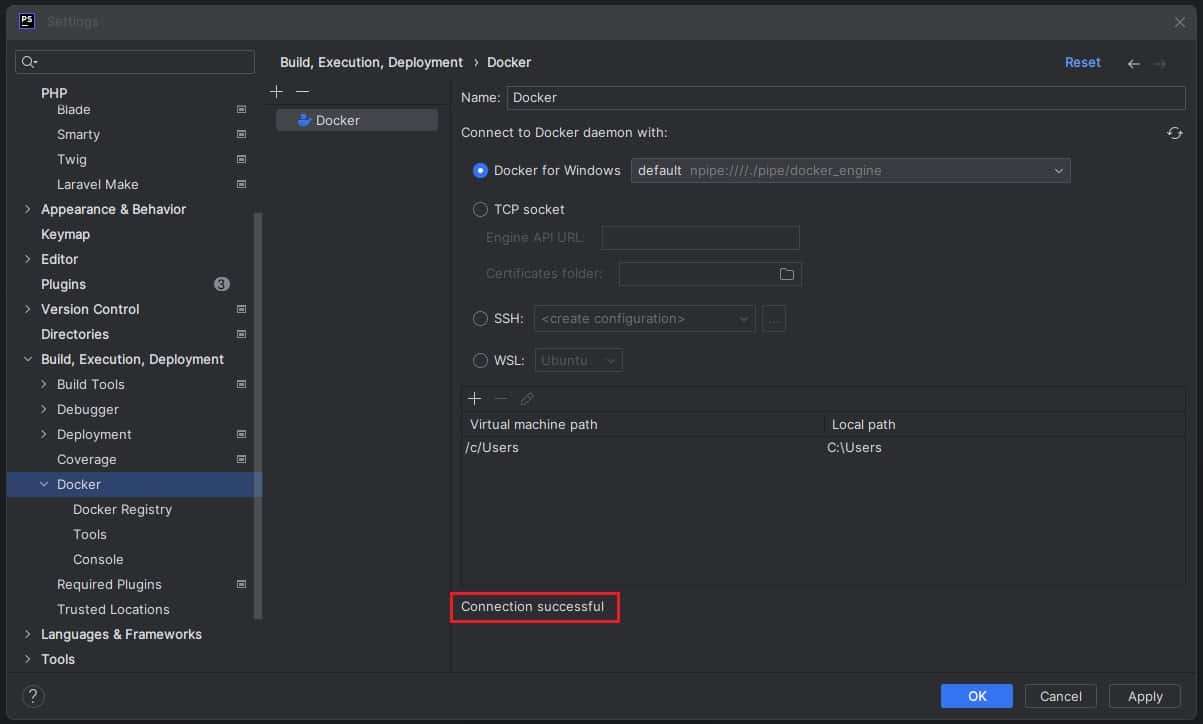Image resolution: width=1203 pixels, height=724 pixels.
Task: Refresh Docker daemon connection icon
Action: pos(1175,133)
